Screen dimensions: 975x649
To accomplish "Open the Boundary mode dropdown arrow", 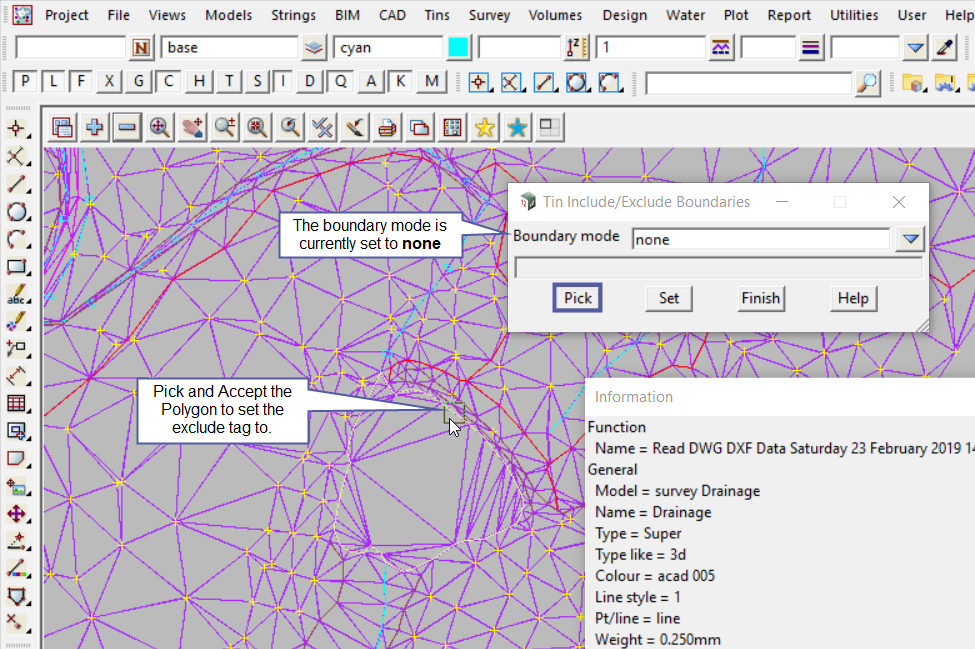I will tap(909, 239).
